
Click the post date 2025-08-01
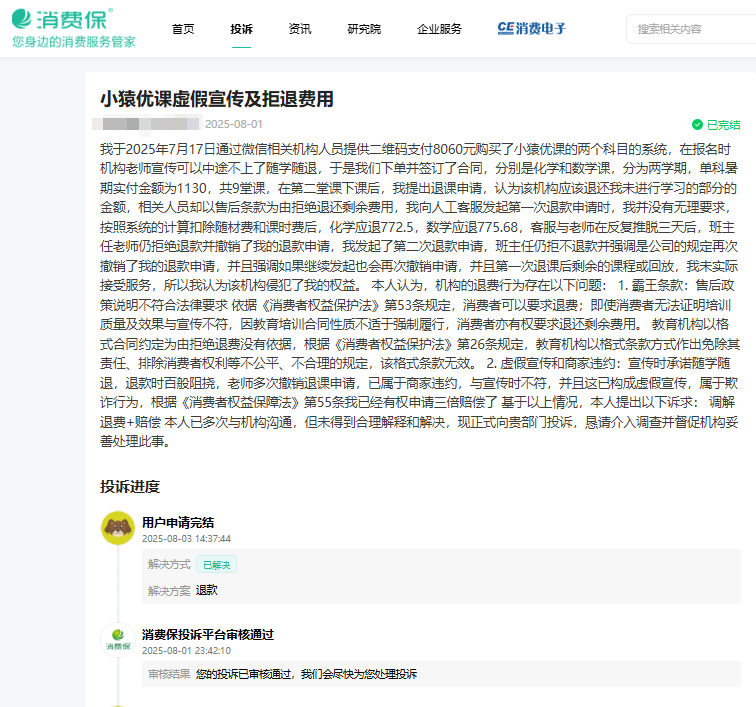[234, 124]
